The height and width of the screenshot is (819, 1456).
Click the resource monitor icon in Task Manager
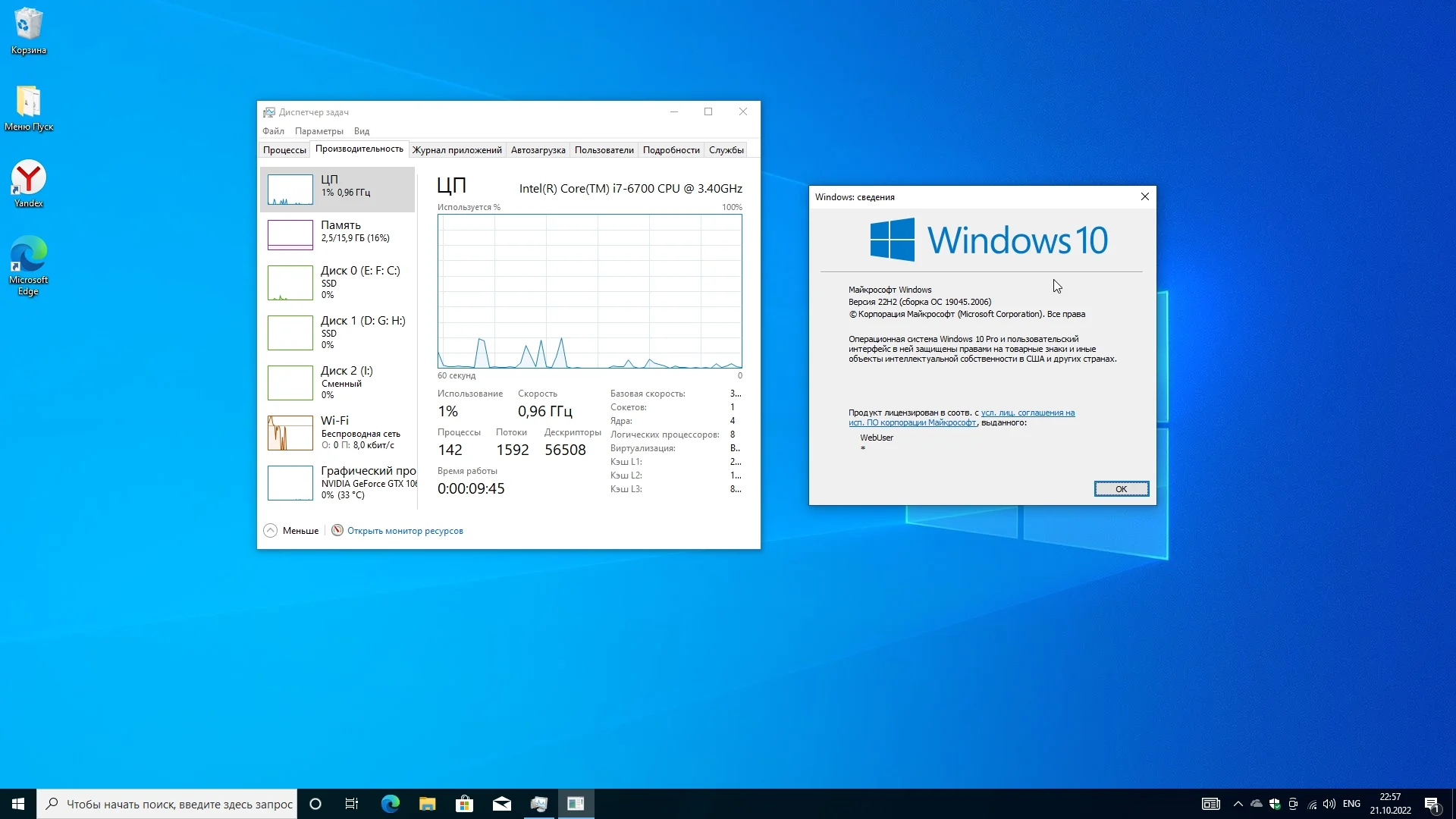pos(337,531)
